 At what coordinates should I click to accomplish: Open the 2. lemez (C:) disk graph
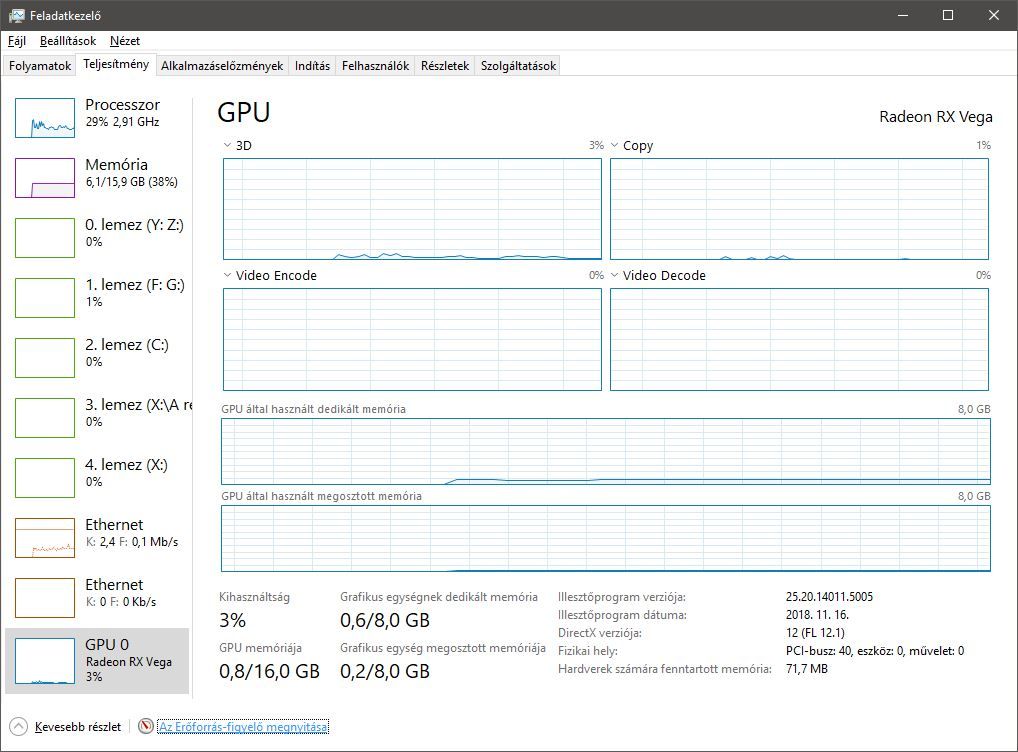[45, 358]
